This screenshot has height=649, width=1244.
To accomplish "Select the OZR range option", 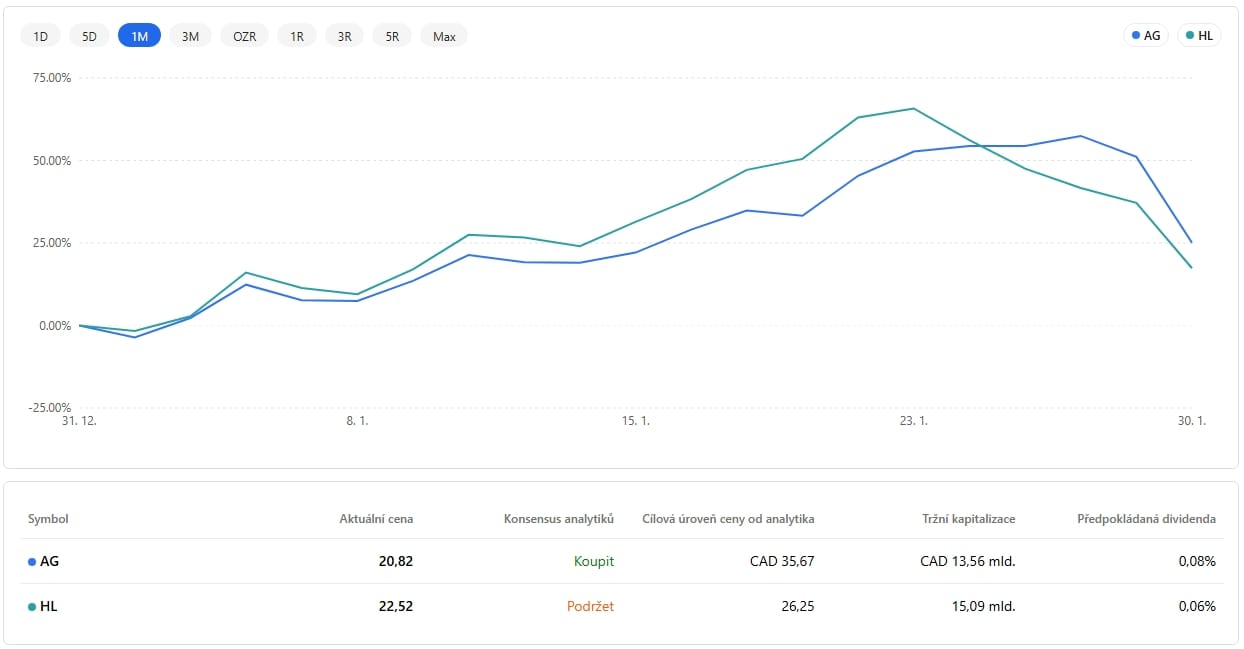I will pos(244,36).
